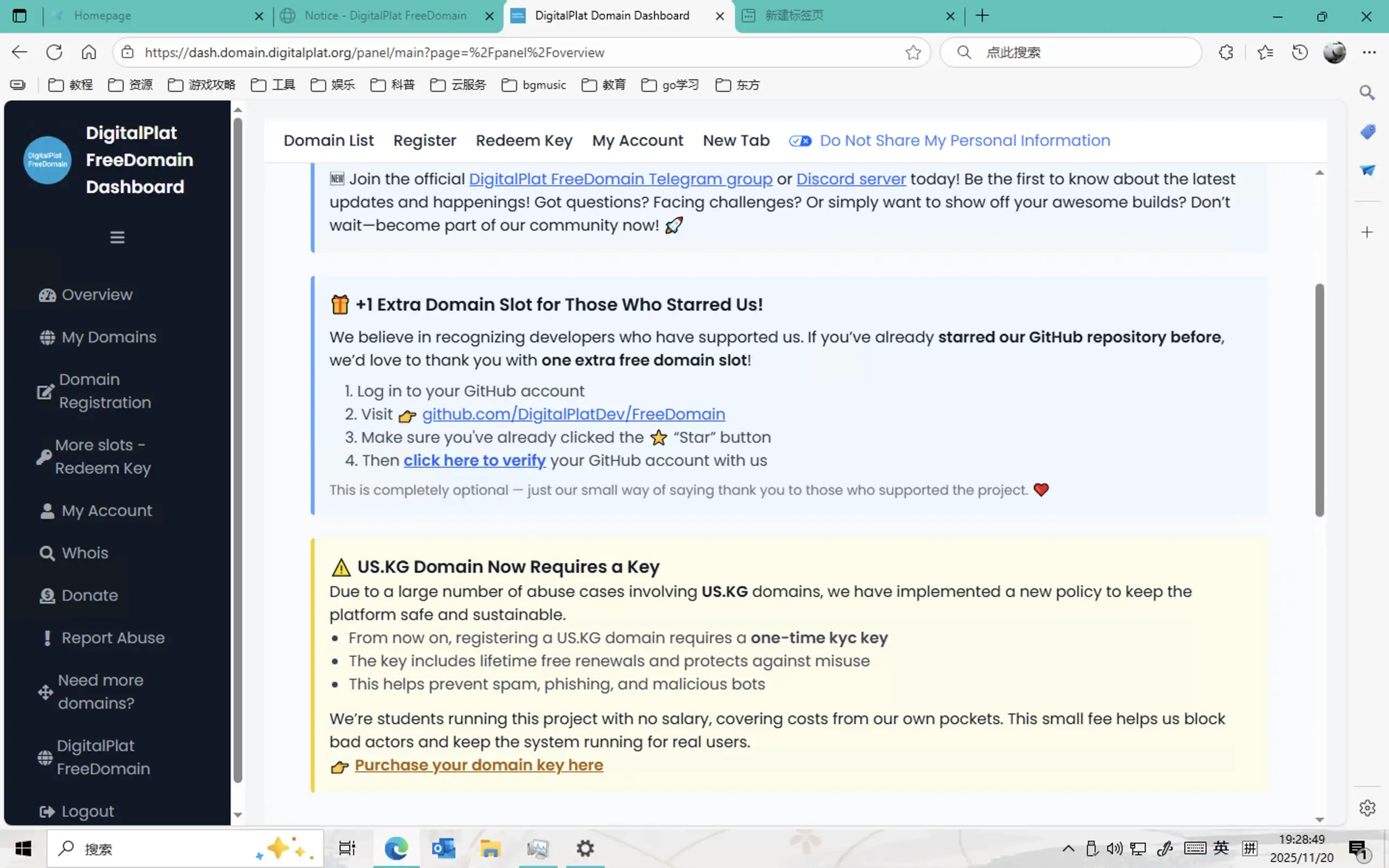Open Overview from the sidebar
1389x868 pixels.
(x=95, y=295)
